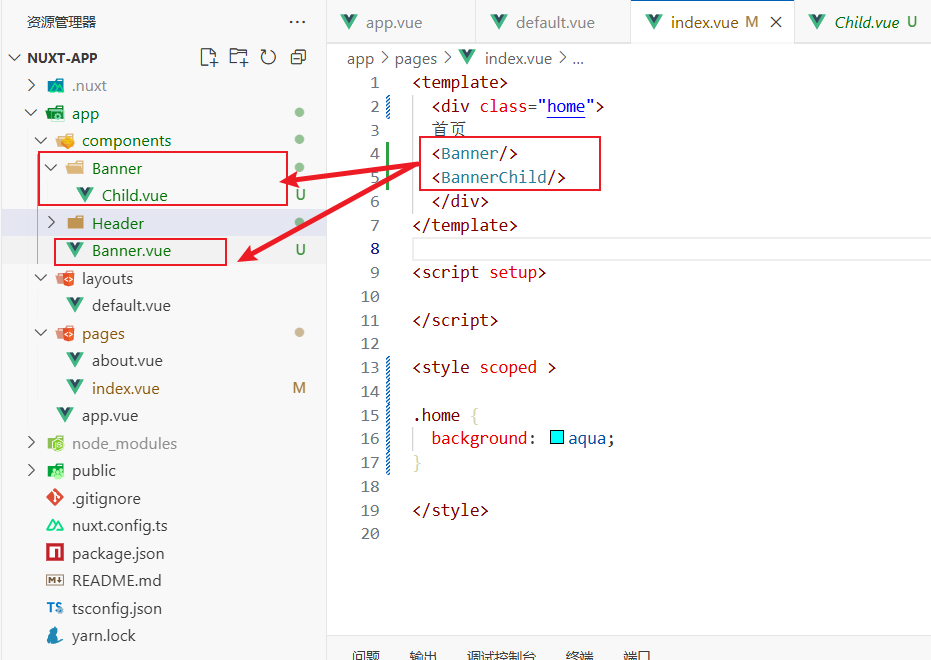931x660 pixels.
Task: Click the package.json npm icon
Action: coord(55,553)
